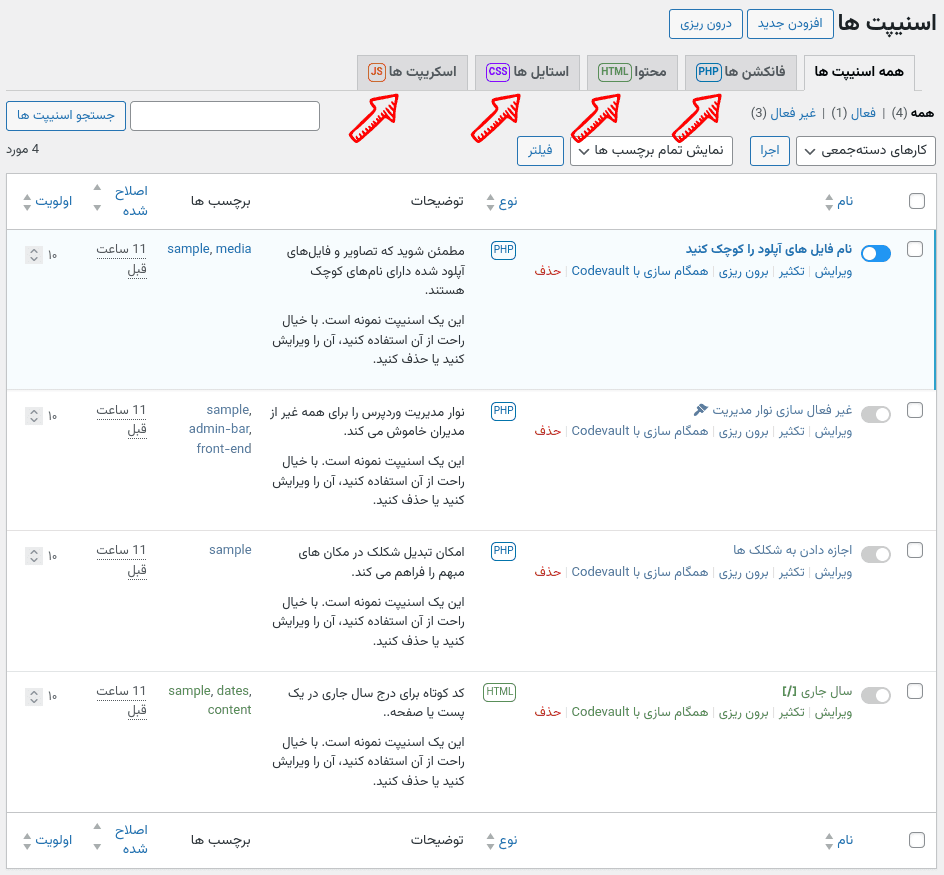Open the اجازه دادن به شکلک ها snippet title
Image resolution: width=944 pixels, height=875 pixels.
pos(792,550)
